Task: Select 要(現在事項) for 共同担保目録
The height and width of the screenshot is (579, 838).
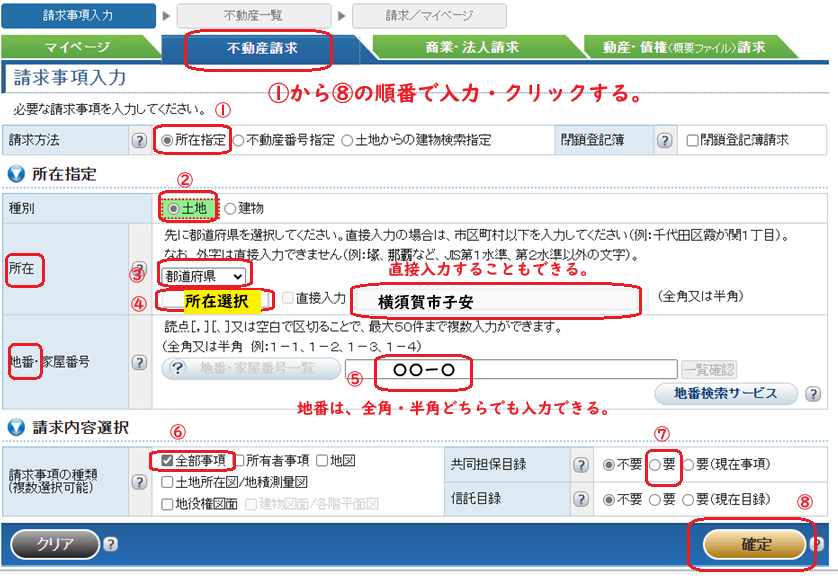Action: (x=688, y=465)
